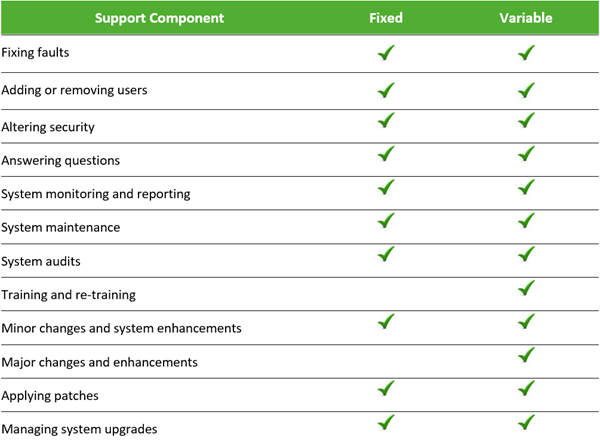Click the Applying patches row label
Image resolution: width=600 pixels, height=440 pixels.
[x=50, y=395]
